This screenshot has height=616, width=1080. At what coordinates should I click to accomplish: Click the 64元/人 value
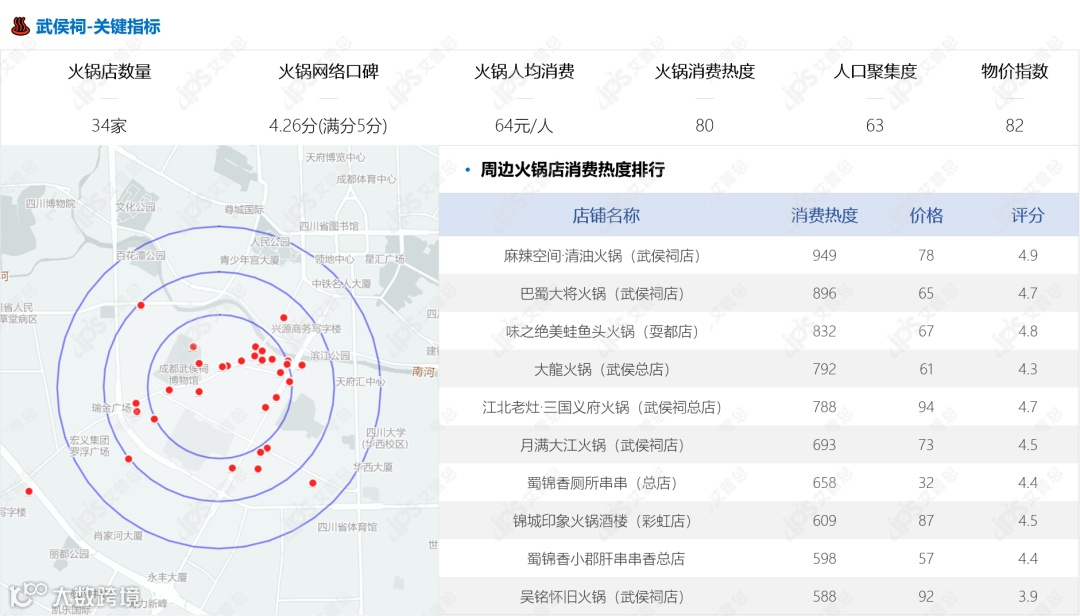[x=523, y=125]
